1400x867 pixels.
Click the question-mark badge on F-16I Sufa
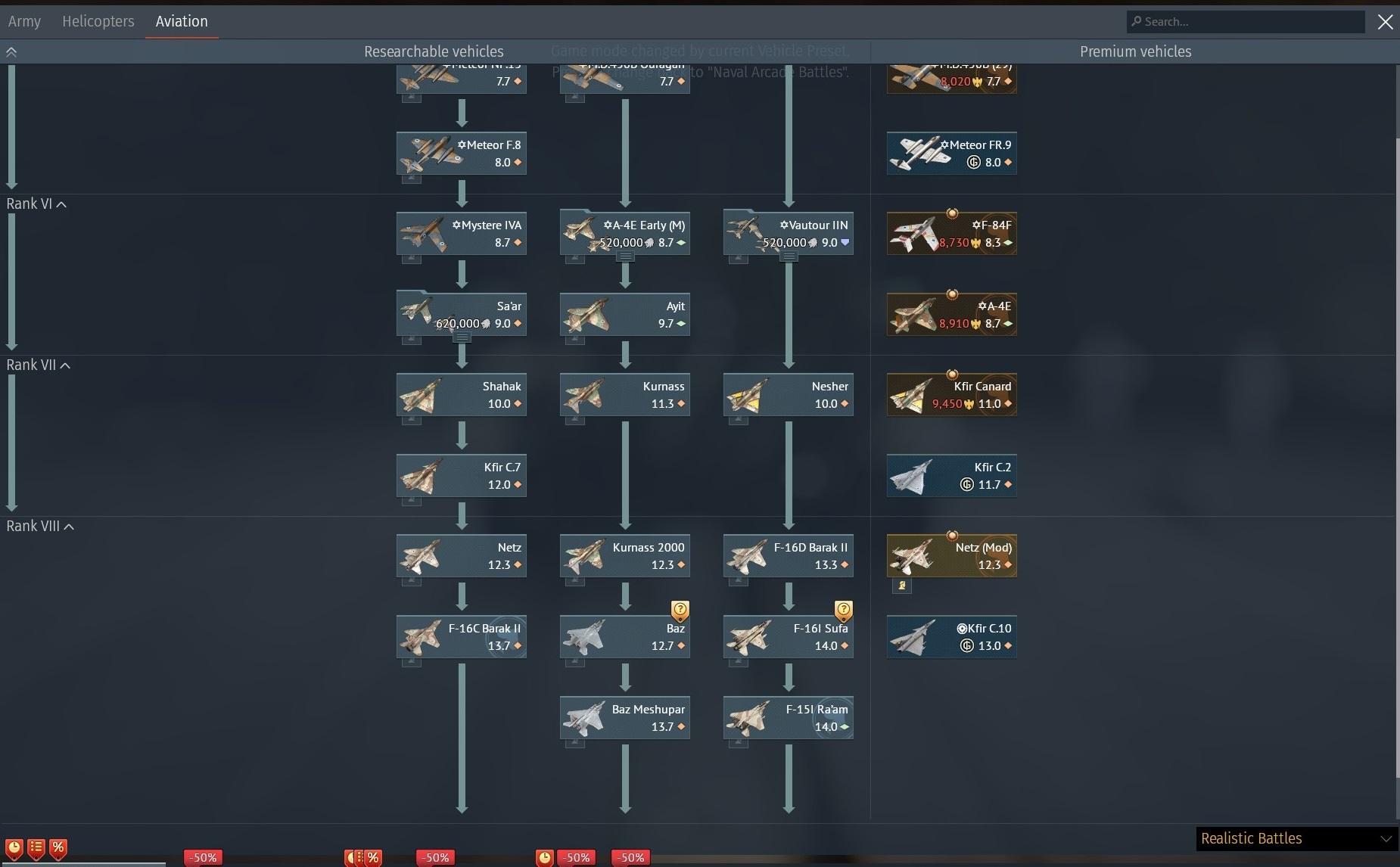click(x=844, y=610)
